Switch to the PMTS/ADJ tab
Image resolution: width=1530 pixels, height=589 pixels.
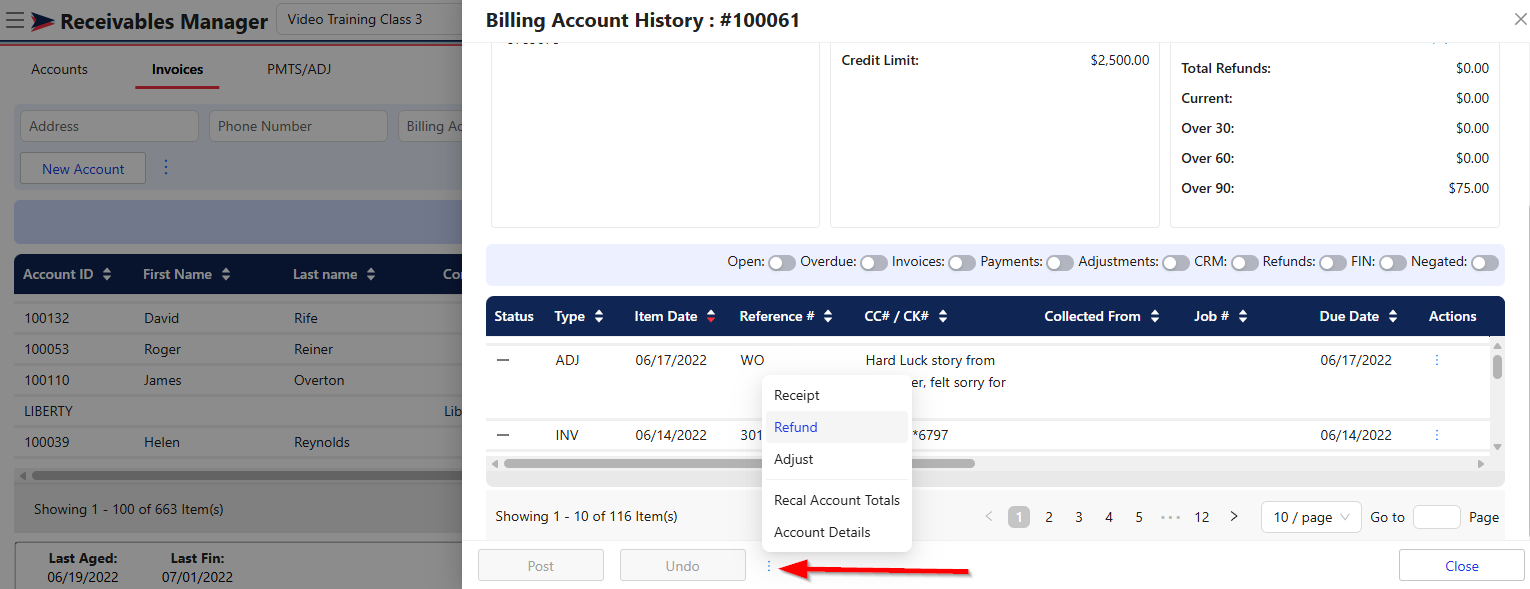click(x=299, y=70)
